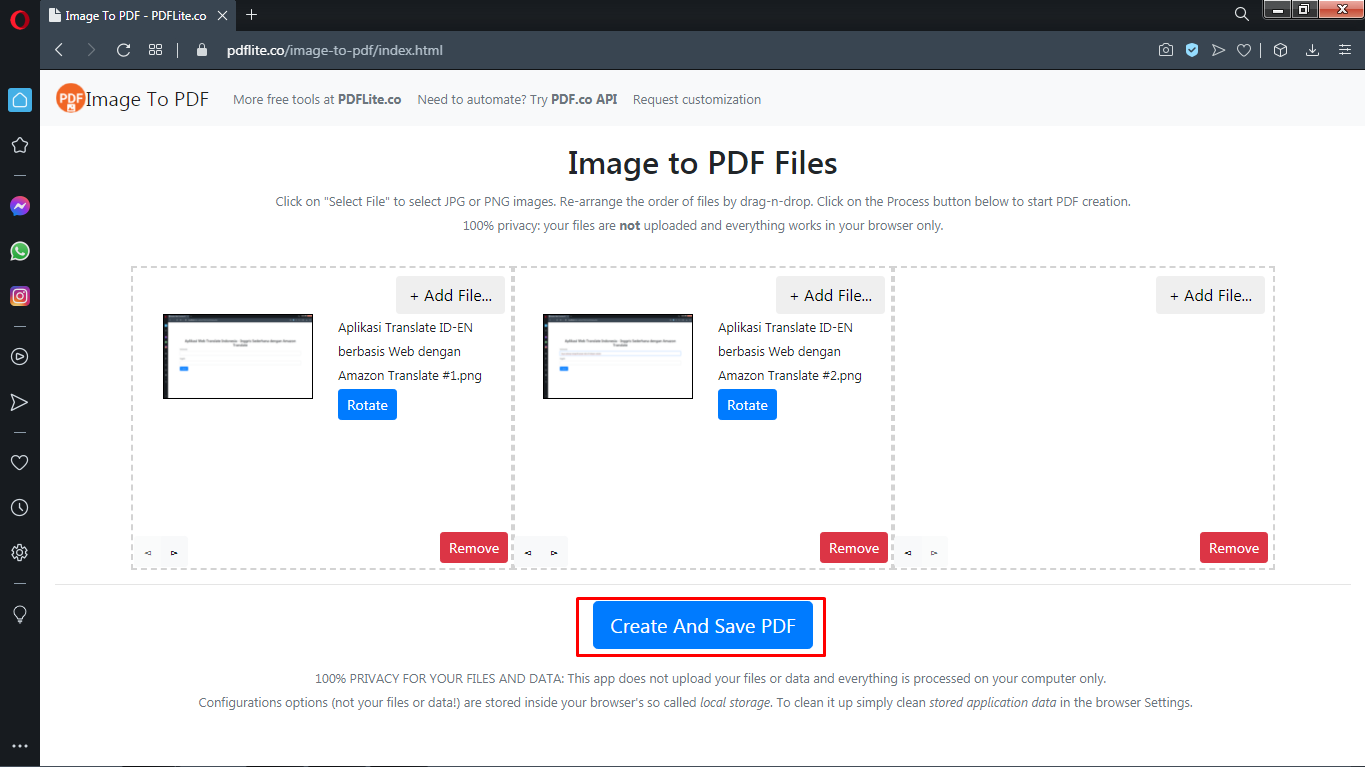Open Opera Settings from the sidebar

pyautogui.click(x=19, y=552)
